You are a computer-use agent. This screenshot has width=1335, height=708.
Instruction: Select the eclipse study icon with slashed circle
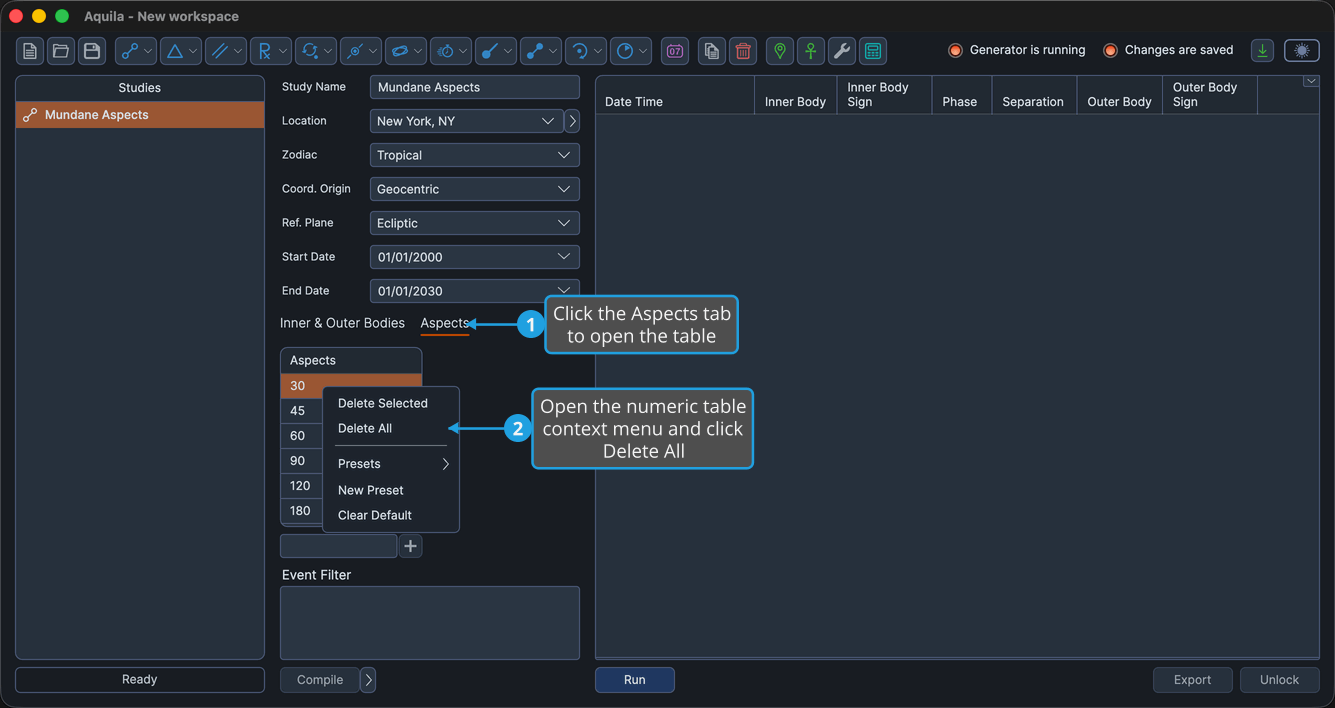tap(355, 51)
